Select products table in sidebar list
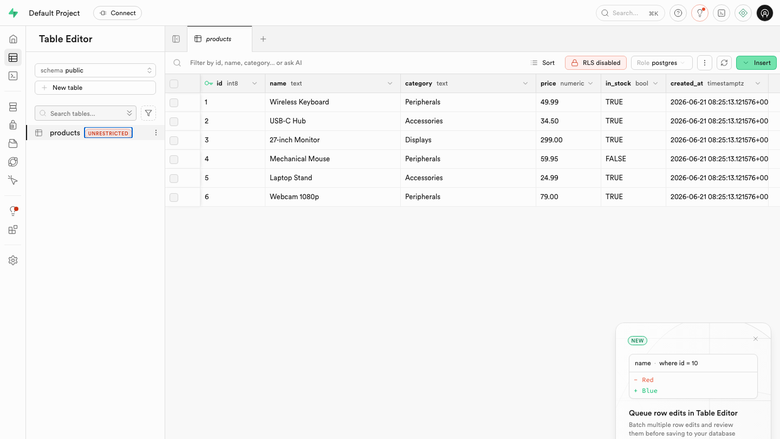 [95, 133]
